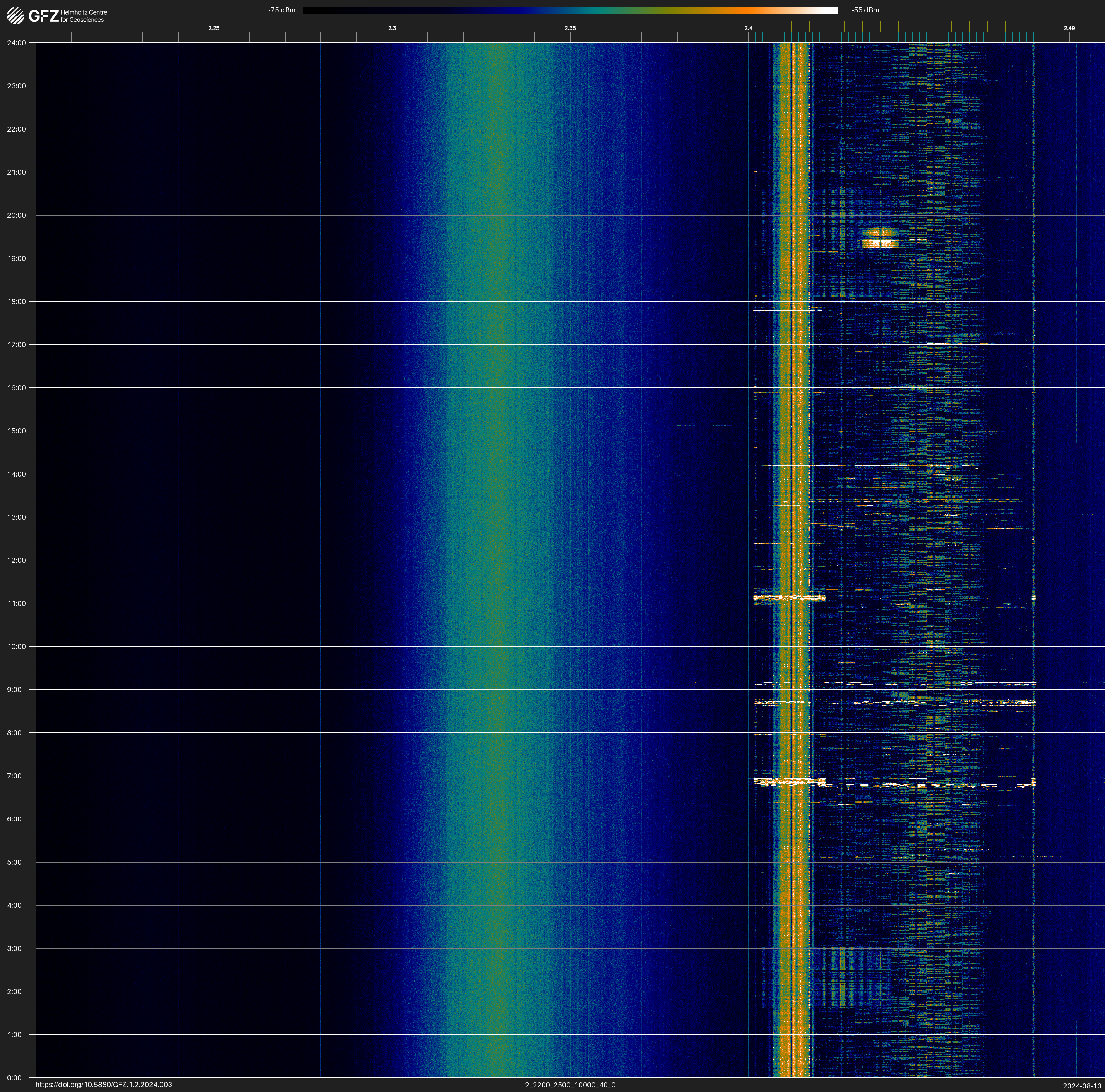Image resolution: width=1105 pixels, height=1092 pixels.
Task: Click the Helmholtz Centre for Geosciences text
Action: [x=83, y=16]
